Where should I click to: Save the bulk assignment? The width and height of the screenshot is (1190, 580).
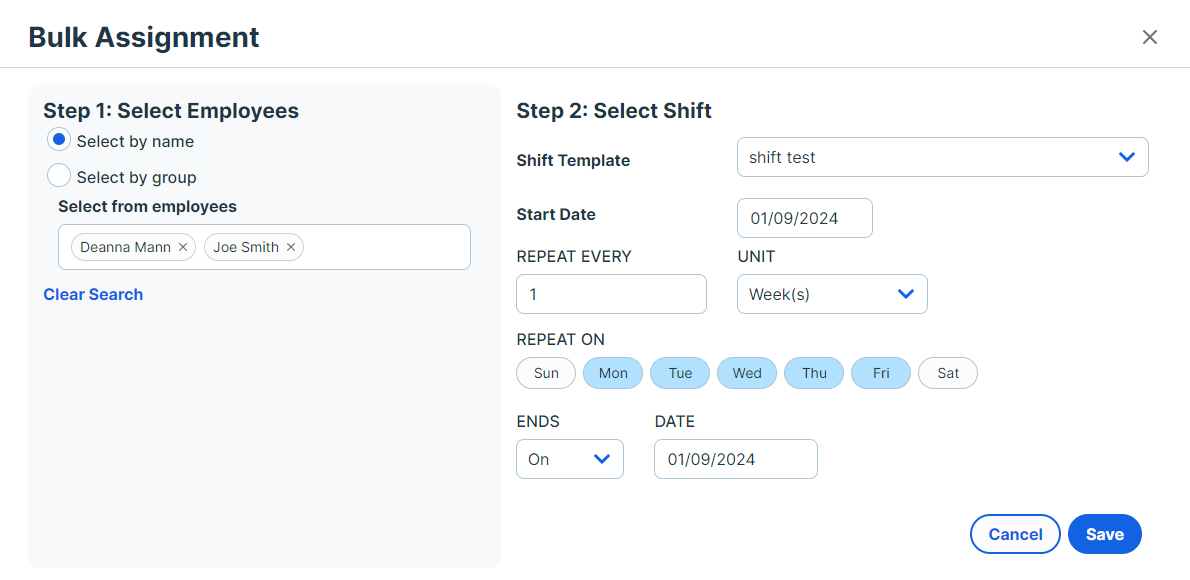(1104, 534)
